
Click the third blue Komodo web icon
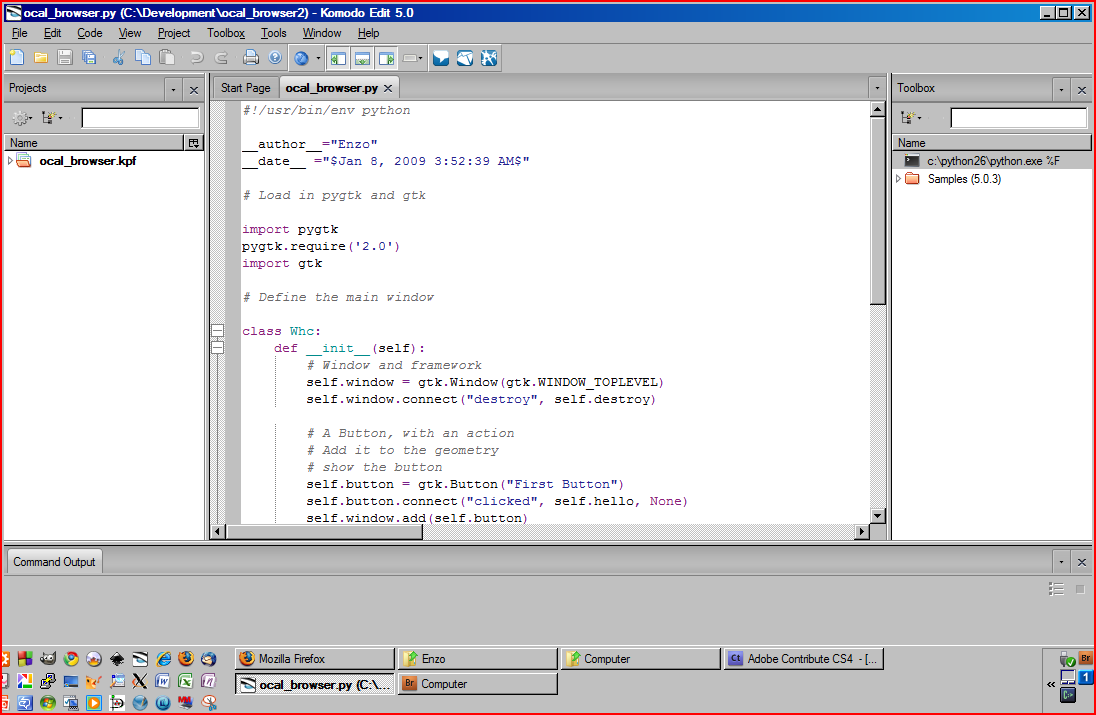coord(489,58)
